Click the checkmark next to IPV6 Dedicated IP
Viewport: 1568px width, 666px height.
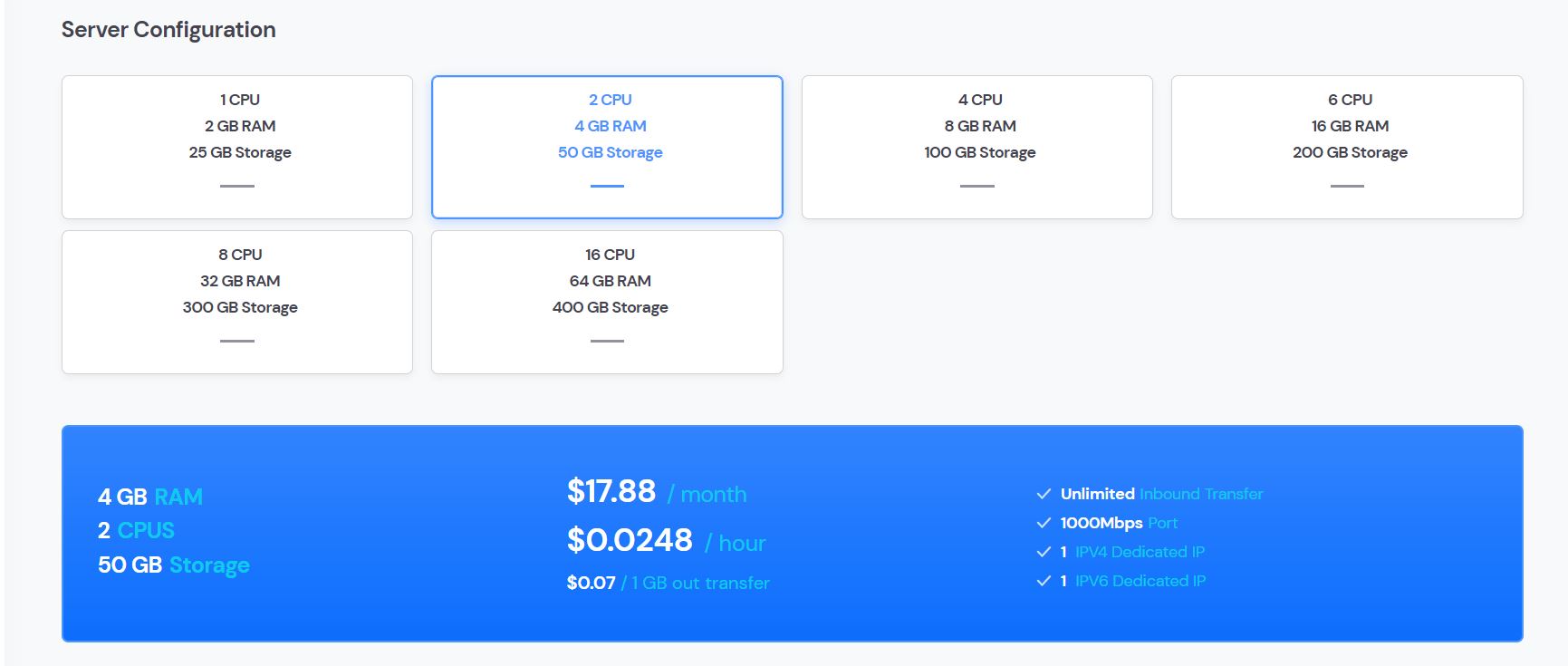click(1044, 581)
